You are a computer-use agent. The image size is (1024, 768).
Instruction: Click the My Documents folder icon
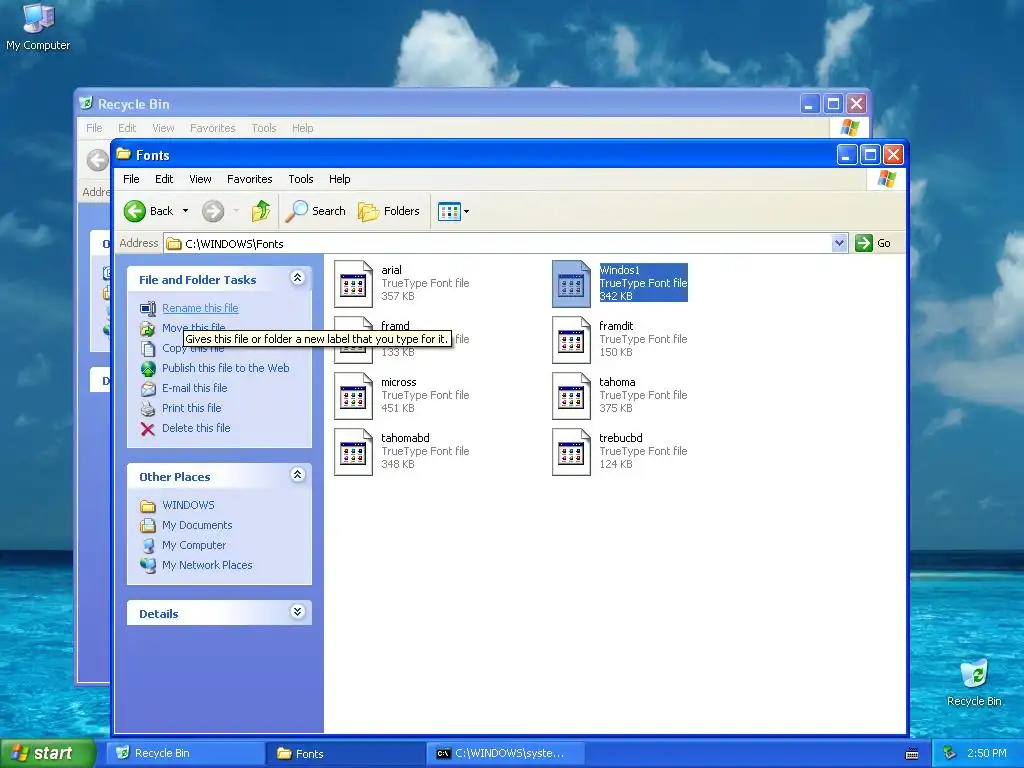148,526
